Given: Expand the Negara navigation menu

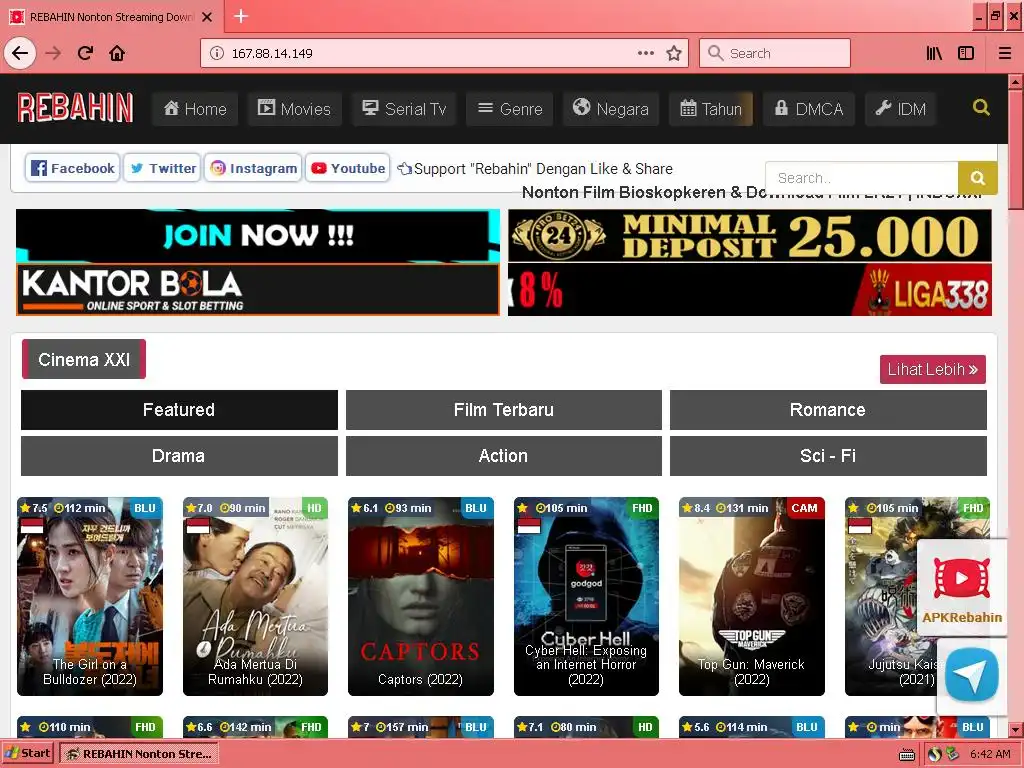Looking at the screenshot, I should click(x=611, y=108).
